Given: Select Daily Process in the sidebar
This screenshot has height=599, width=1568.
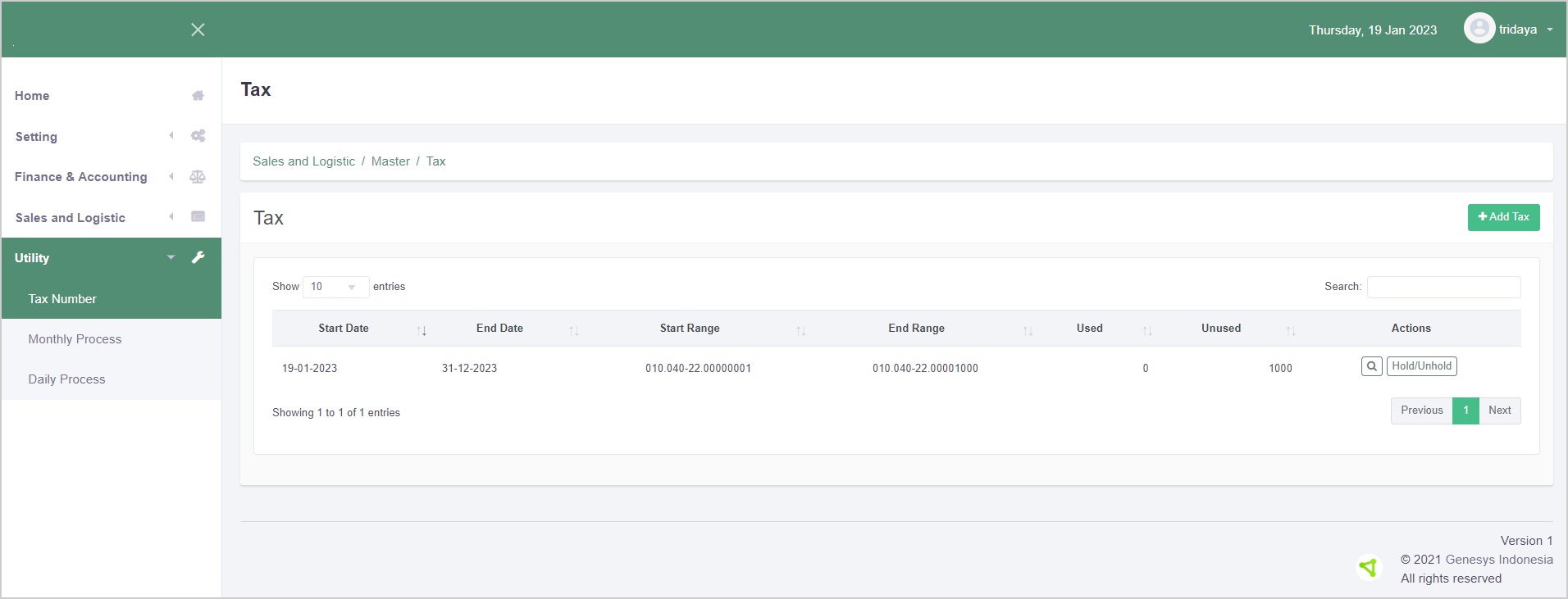Looking at the screenshot, I should pos(66,379).
